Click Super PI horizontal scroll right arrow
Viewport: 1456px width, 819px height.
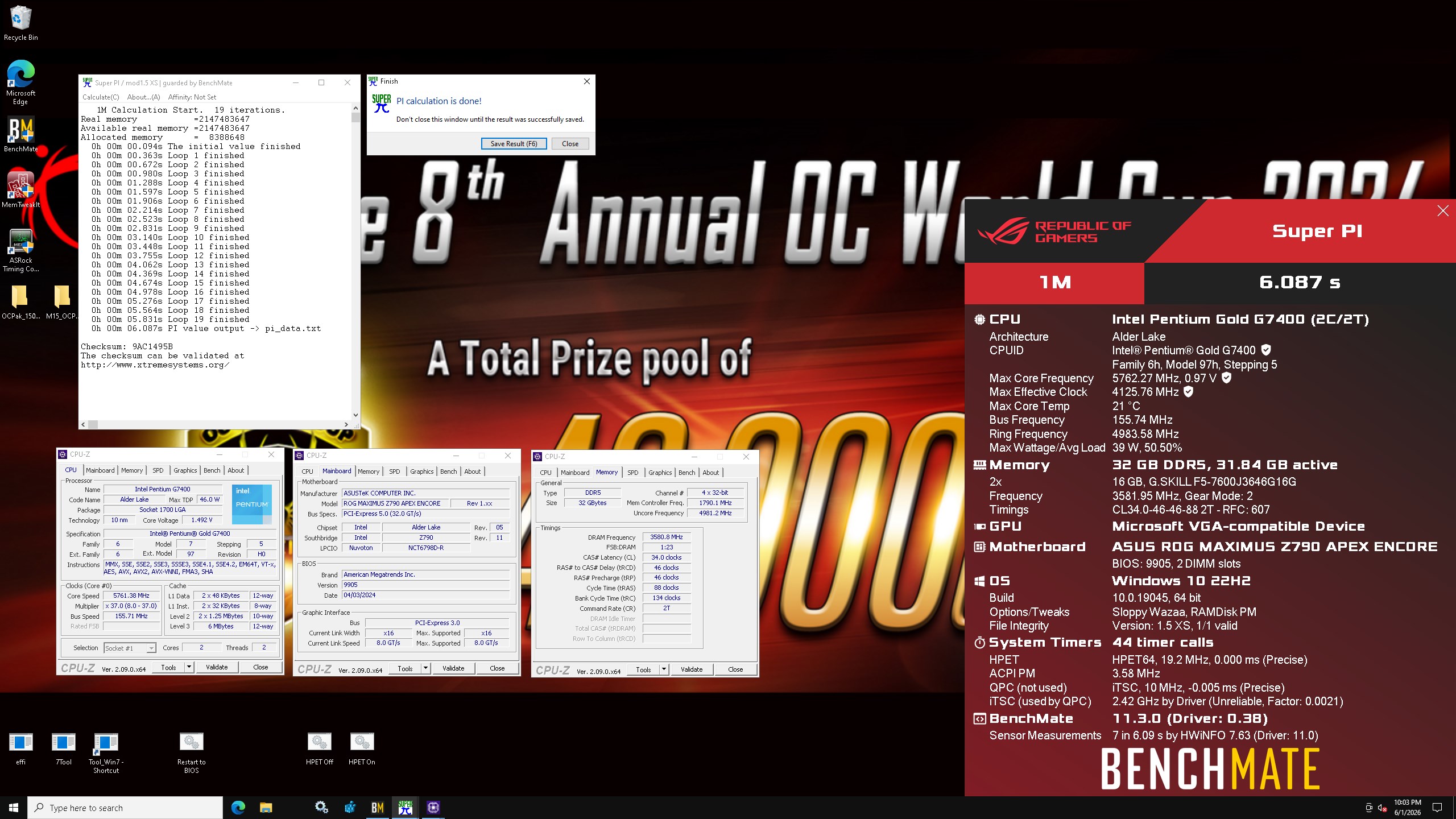(346, 424)
